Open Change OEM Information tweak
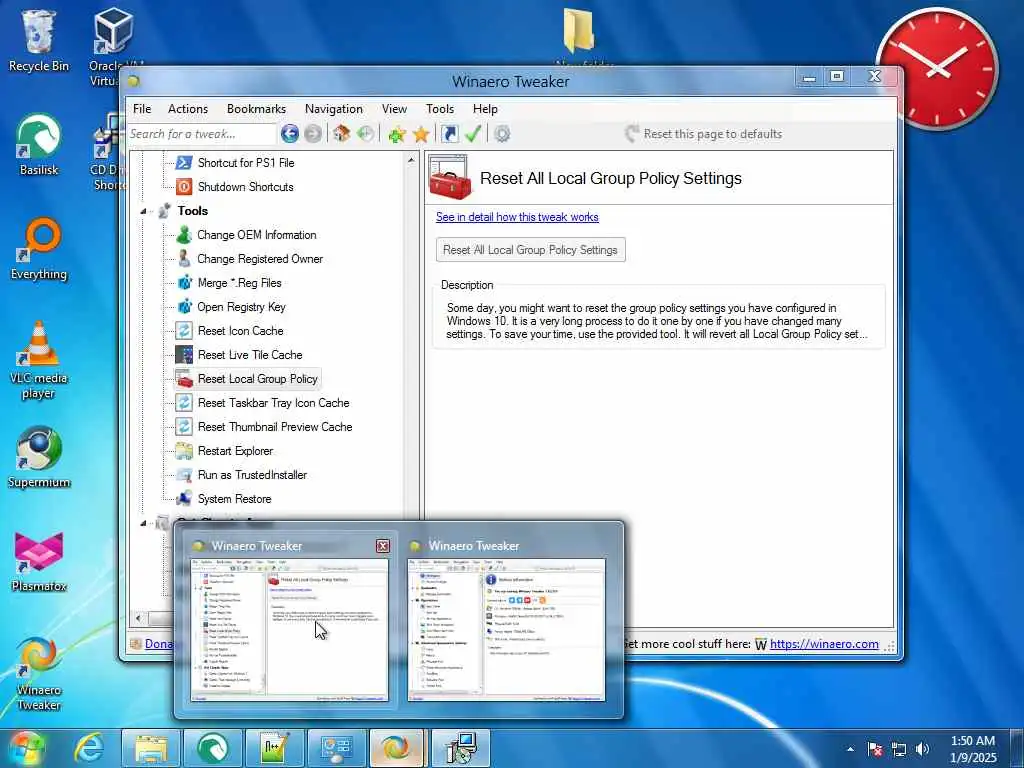Screen dimensions: 1024x768 pyautogui.click(x=256, y=234)
